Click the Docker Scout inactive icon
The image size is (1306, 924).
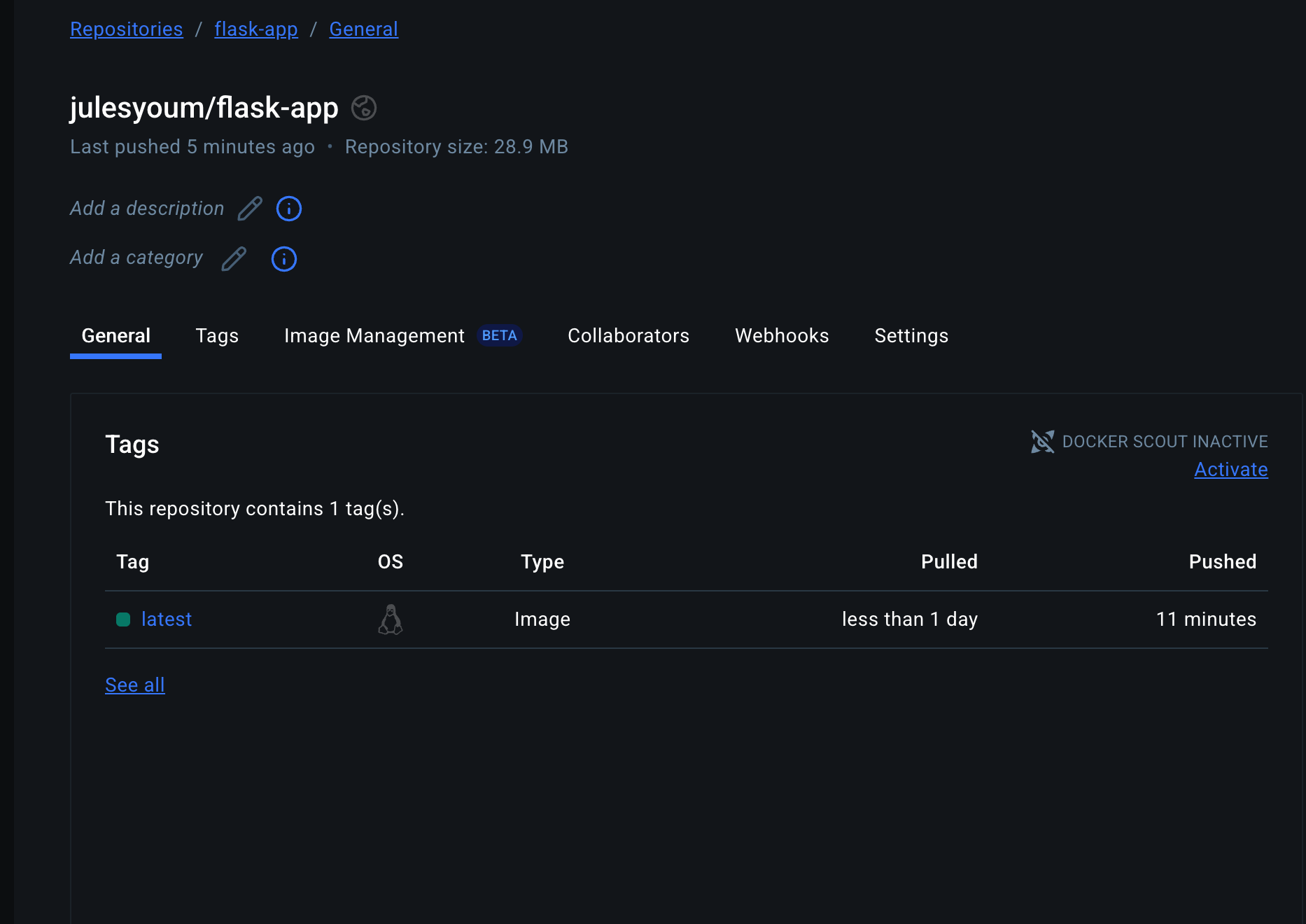1043,442
